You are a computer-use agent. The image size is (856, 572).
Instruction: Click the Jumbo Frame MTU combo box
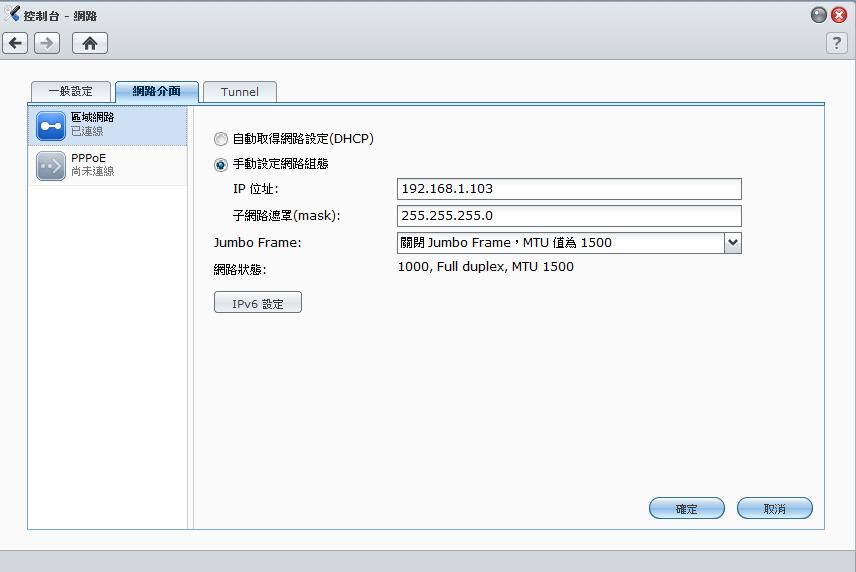560,243
